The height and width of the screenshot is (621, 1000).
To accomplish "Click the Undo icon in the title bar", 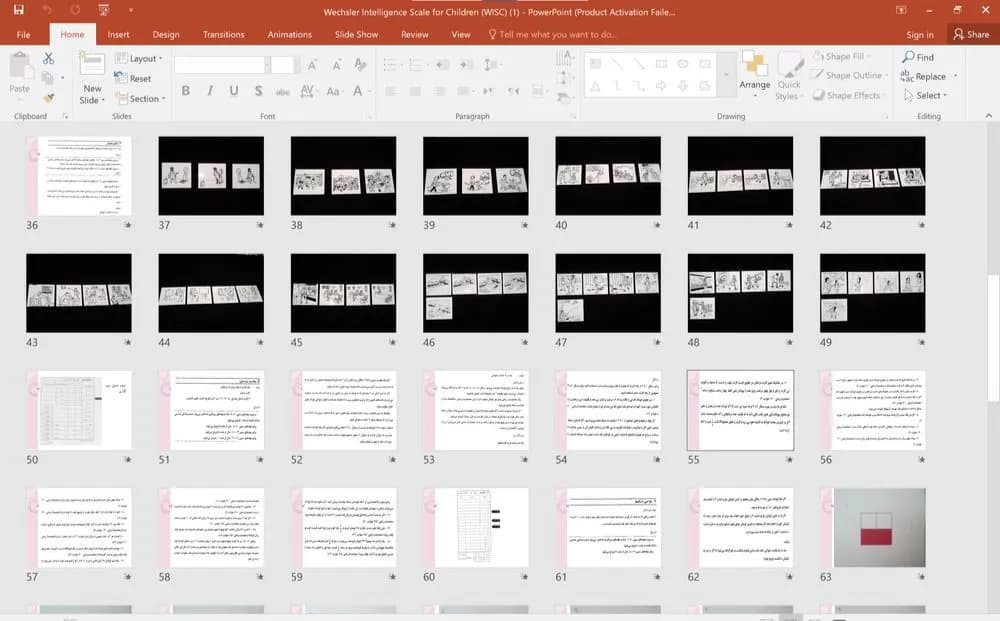I will coord(47,10).
